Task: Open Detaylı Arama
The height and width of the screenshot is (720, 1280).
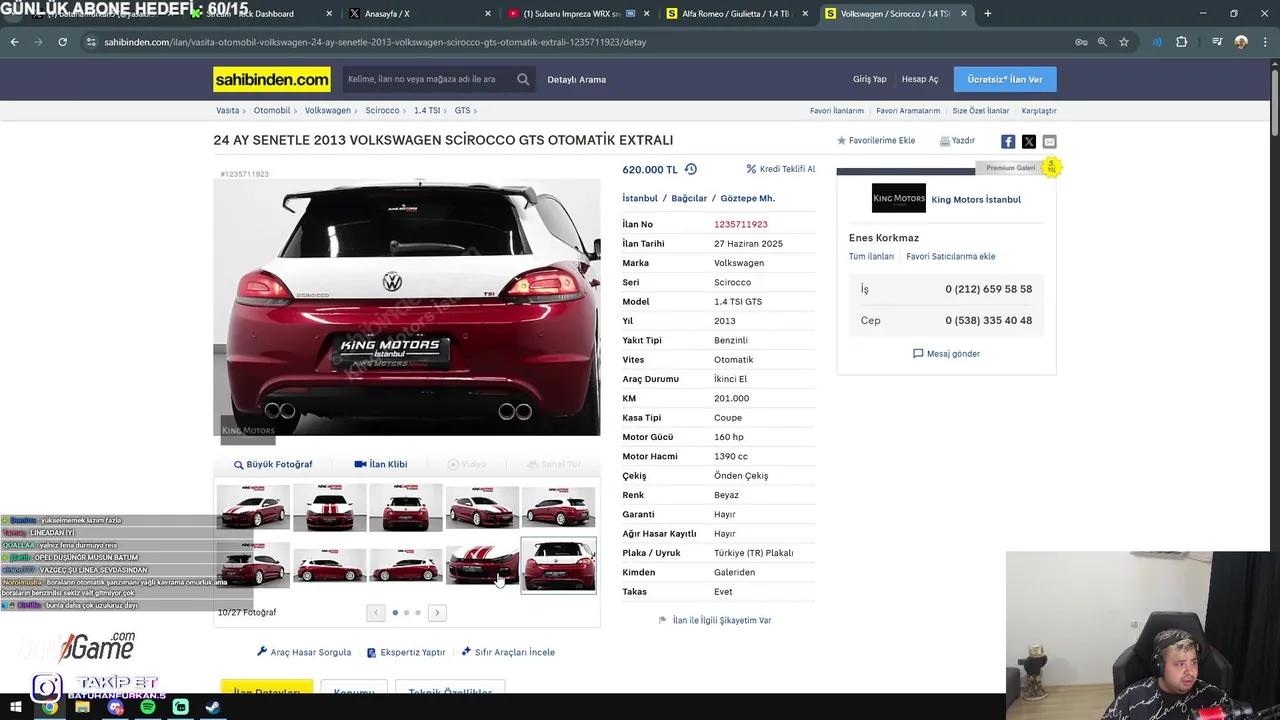Action: 577,79
